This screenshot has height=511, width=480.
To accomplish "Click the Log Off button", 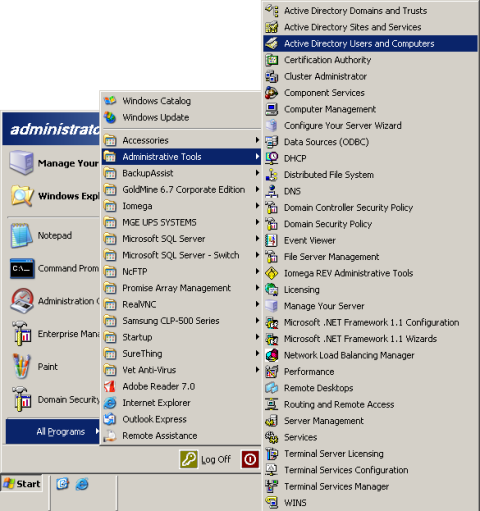I will pos(205,459).
